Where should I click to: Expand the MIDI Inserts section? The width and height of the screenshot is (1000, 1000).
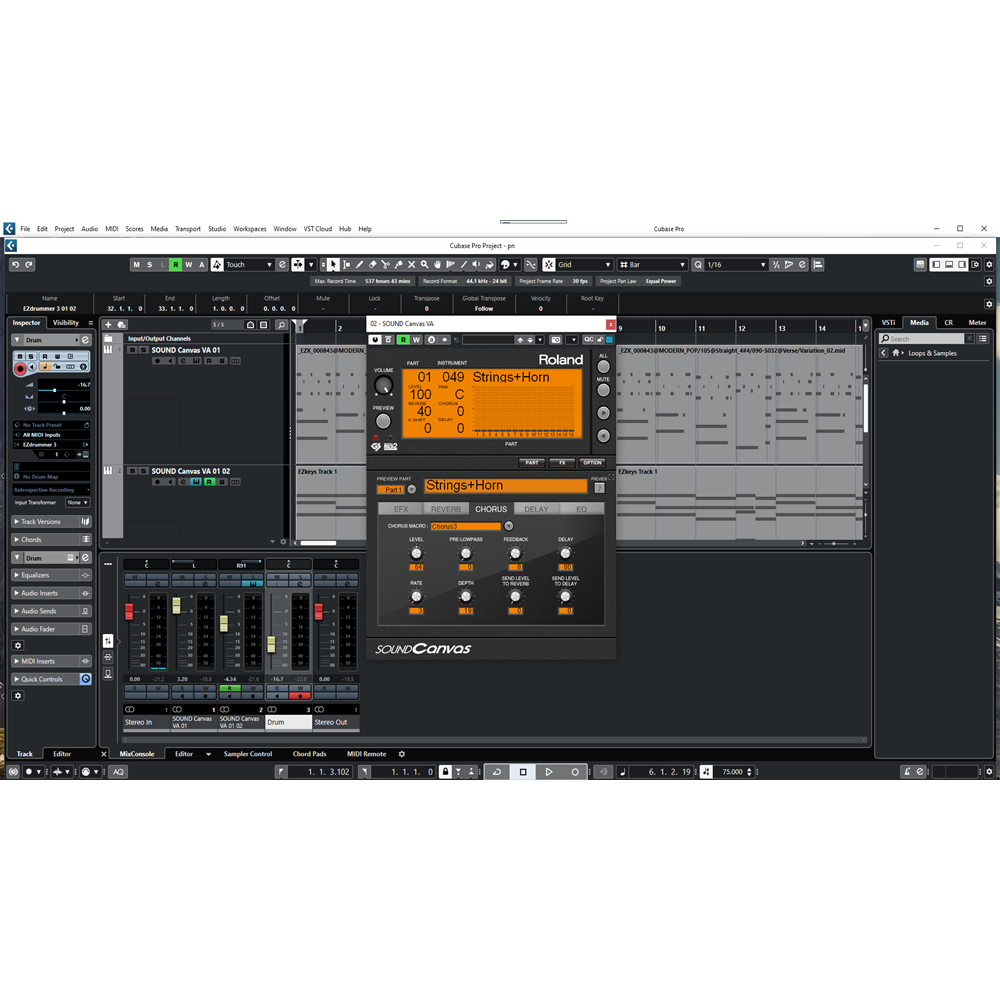51,661
